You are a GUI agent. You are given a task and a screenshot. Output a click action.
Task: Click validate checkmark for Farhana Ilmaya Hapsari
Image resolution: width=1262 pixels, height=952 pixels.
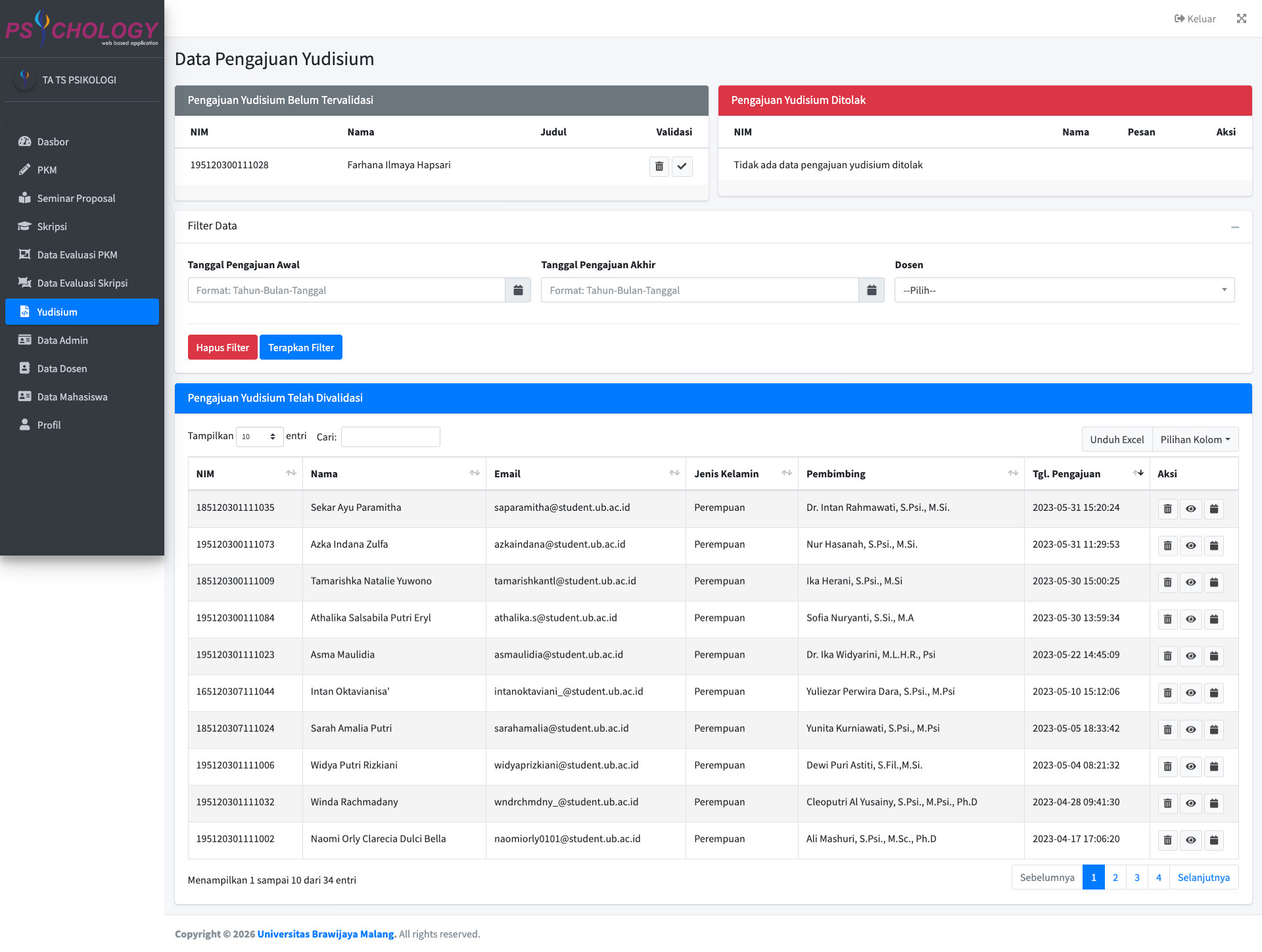coord(682,166)
